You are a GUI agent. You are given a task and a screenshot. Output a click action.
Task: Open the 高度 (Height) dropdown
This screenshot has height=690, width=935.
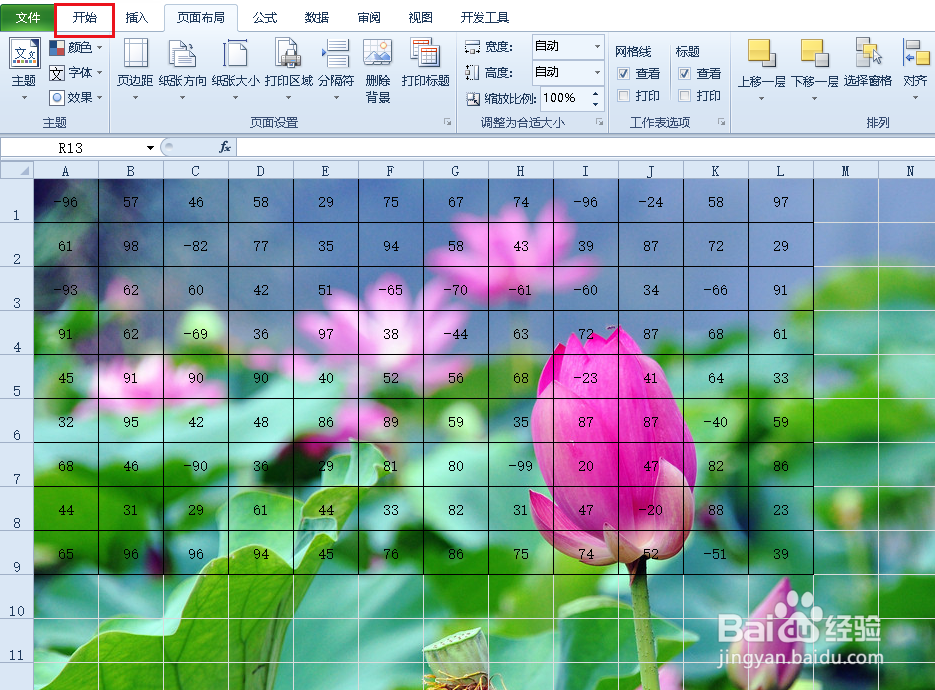[598, 72]
